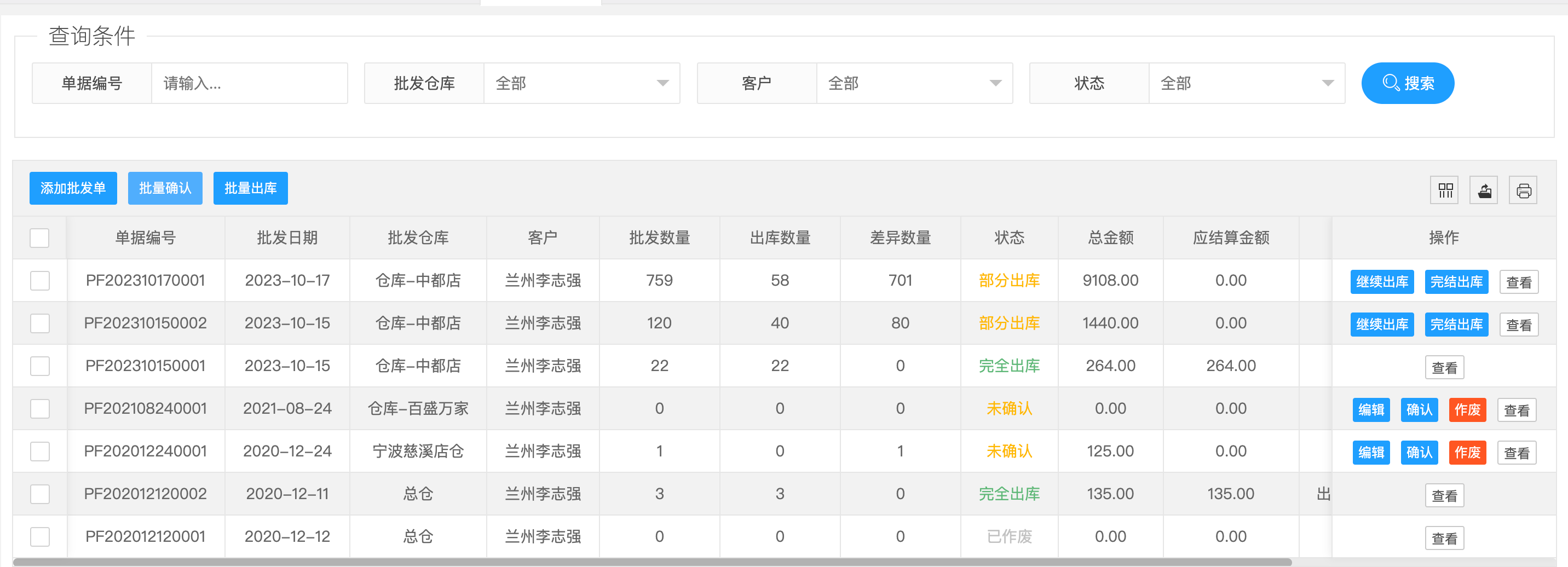Click the 批发数量 column header
1568x567 pixels.
(x=659, y=238)
